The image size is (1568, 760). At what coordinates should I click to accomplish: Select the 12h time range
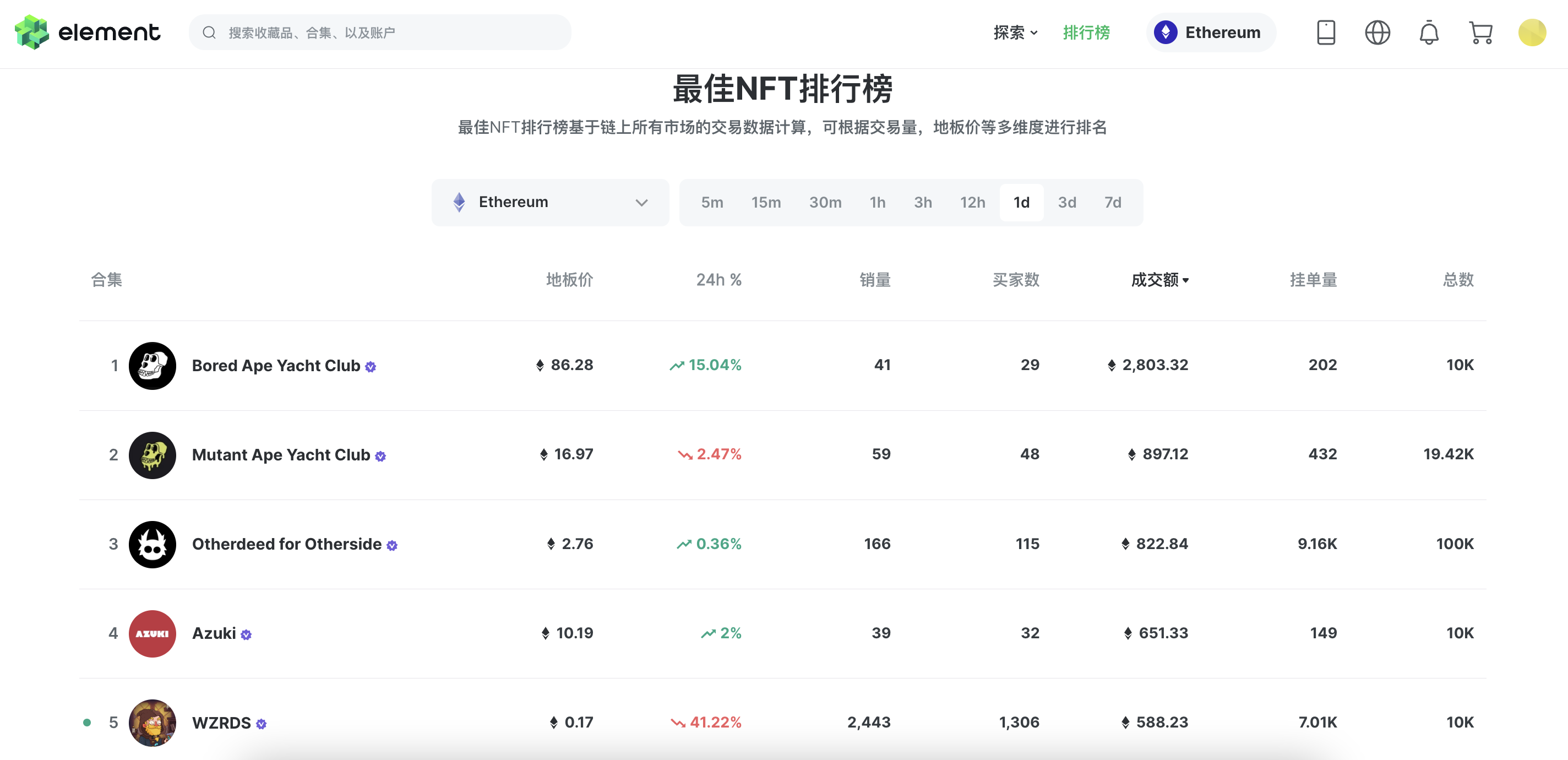[972, 202]
